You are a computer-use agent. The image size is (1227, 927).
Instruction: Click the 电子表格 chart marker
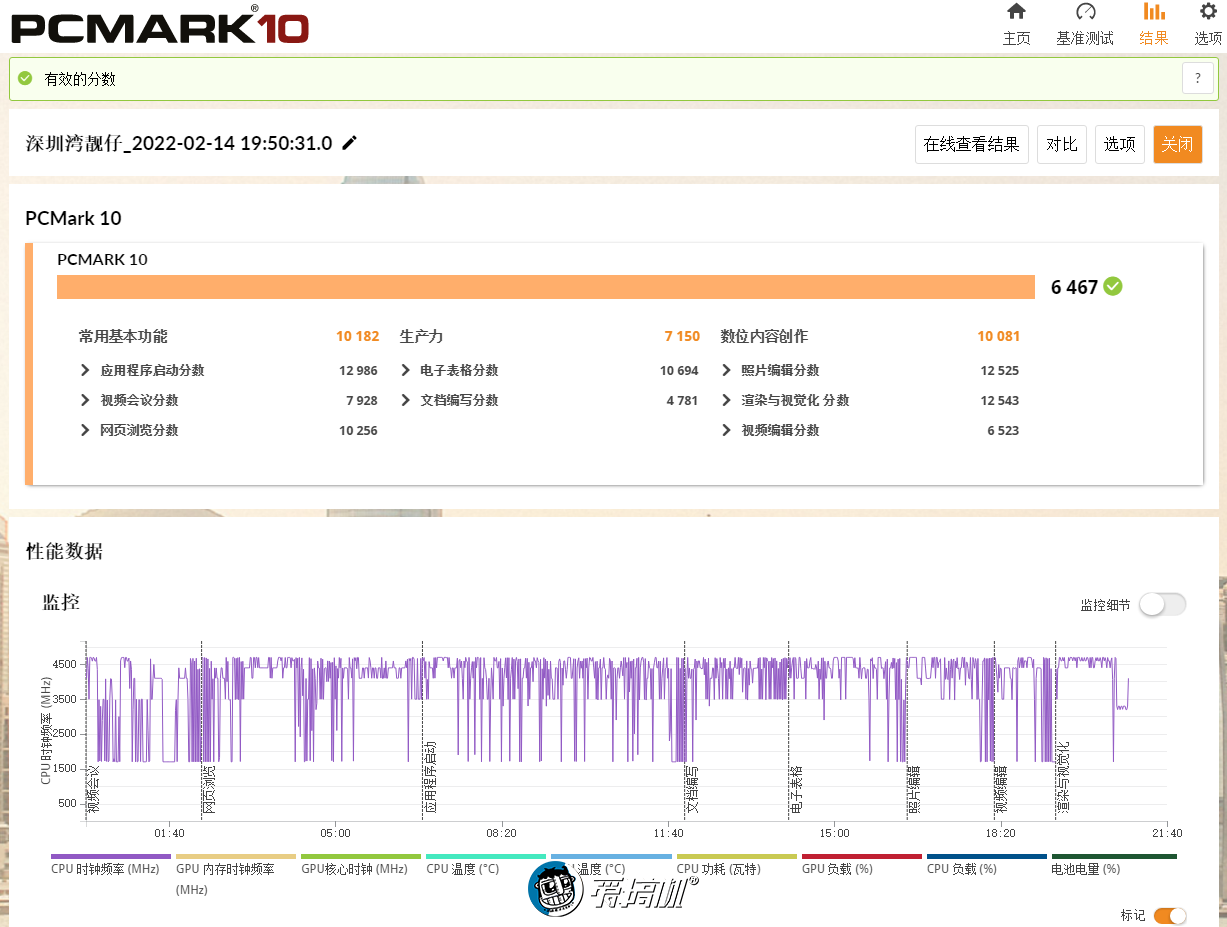[797, 791]
